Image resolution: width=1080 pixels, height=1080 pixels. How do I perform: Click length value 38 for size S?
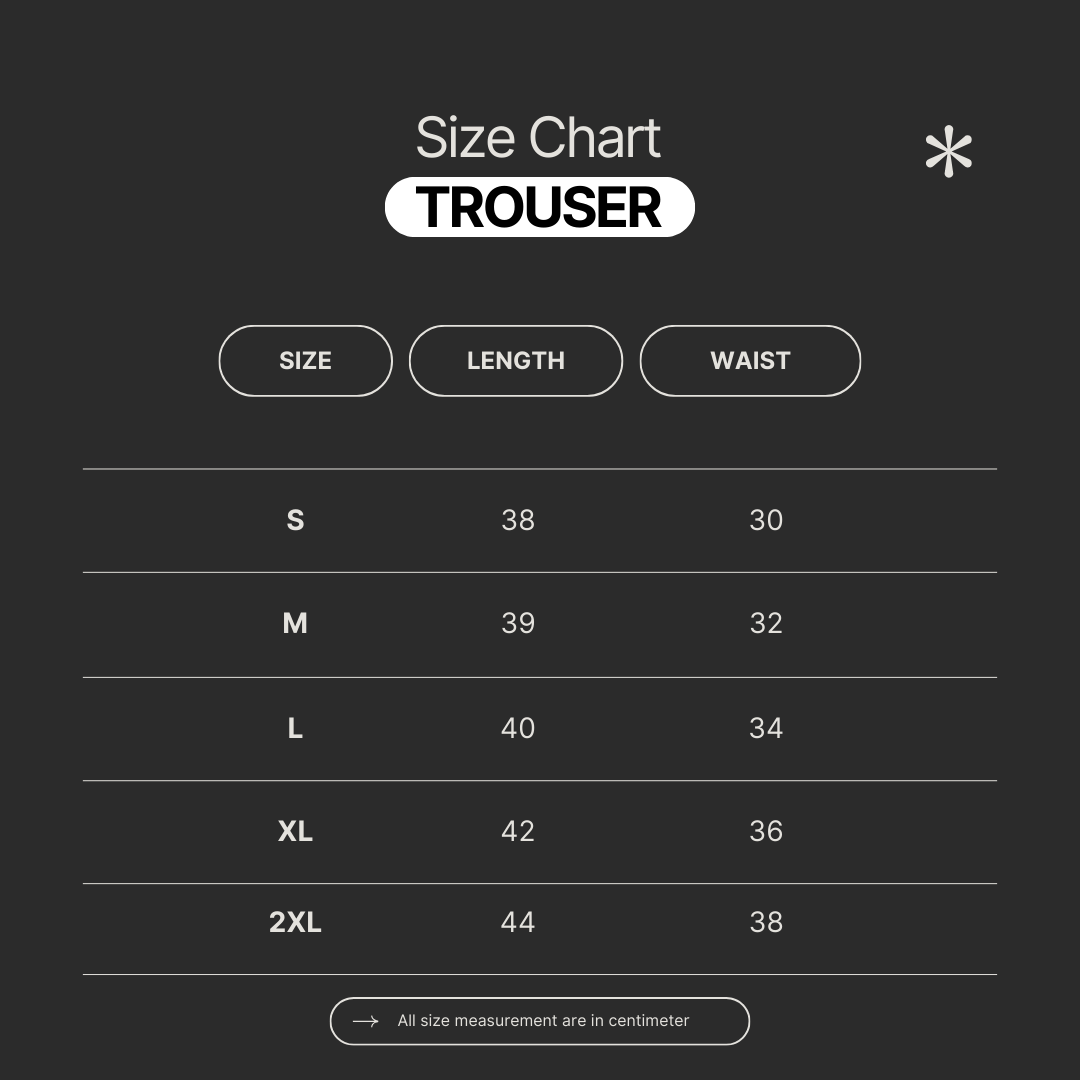click(518, 520)
